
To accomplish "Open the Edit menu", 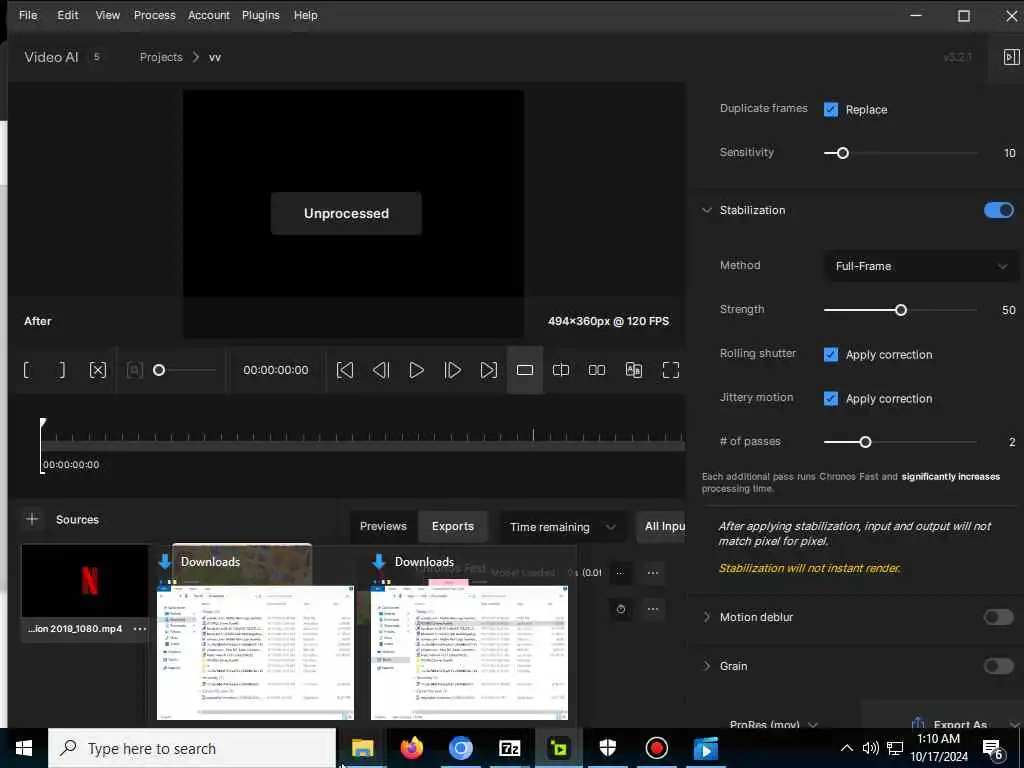I will (x=68, y=15).
